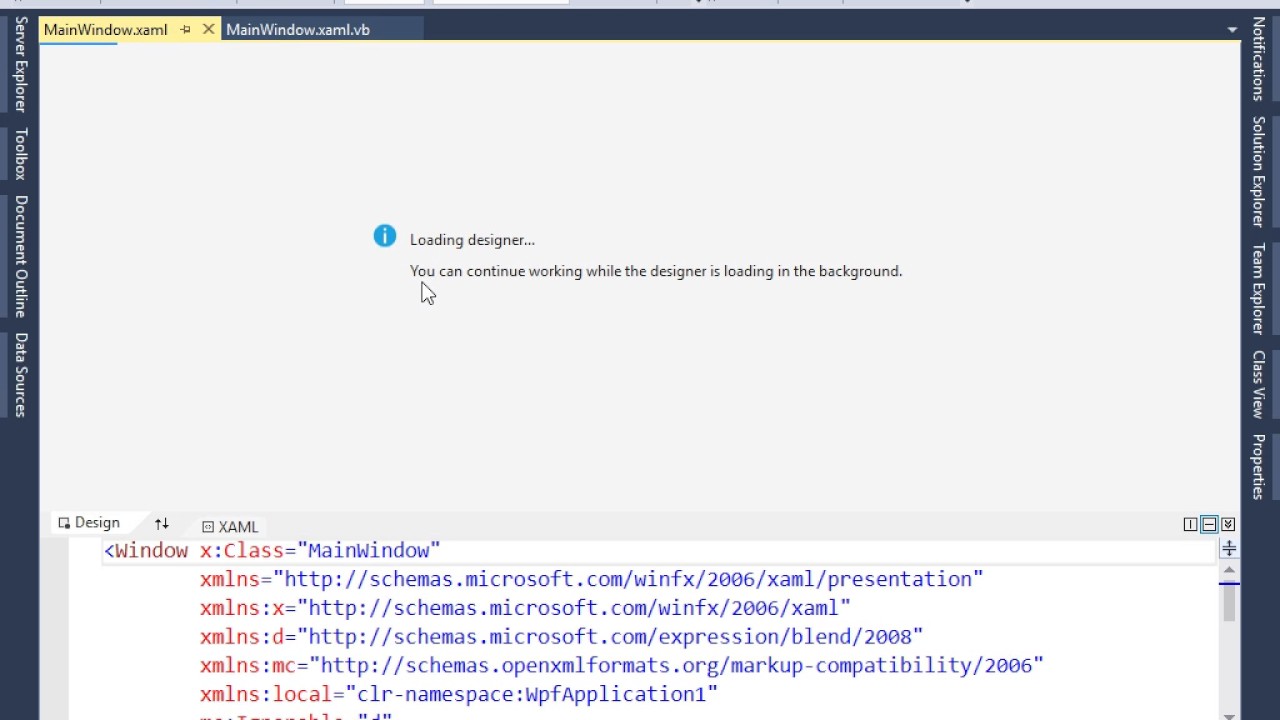Swap the Design and XAML panes
Viewport: 1280px width, 720px height.
[162, 524]
